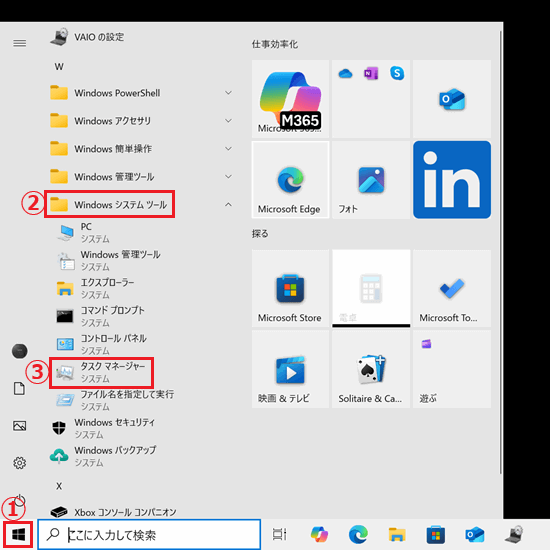Expand the Windows 簡単操作 folder

coord(140,149)
